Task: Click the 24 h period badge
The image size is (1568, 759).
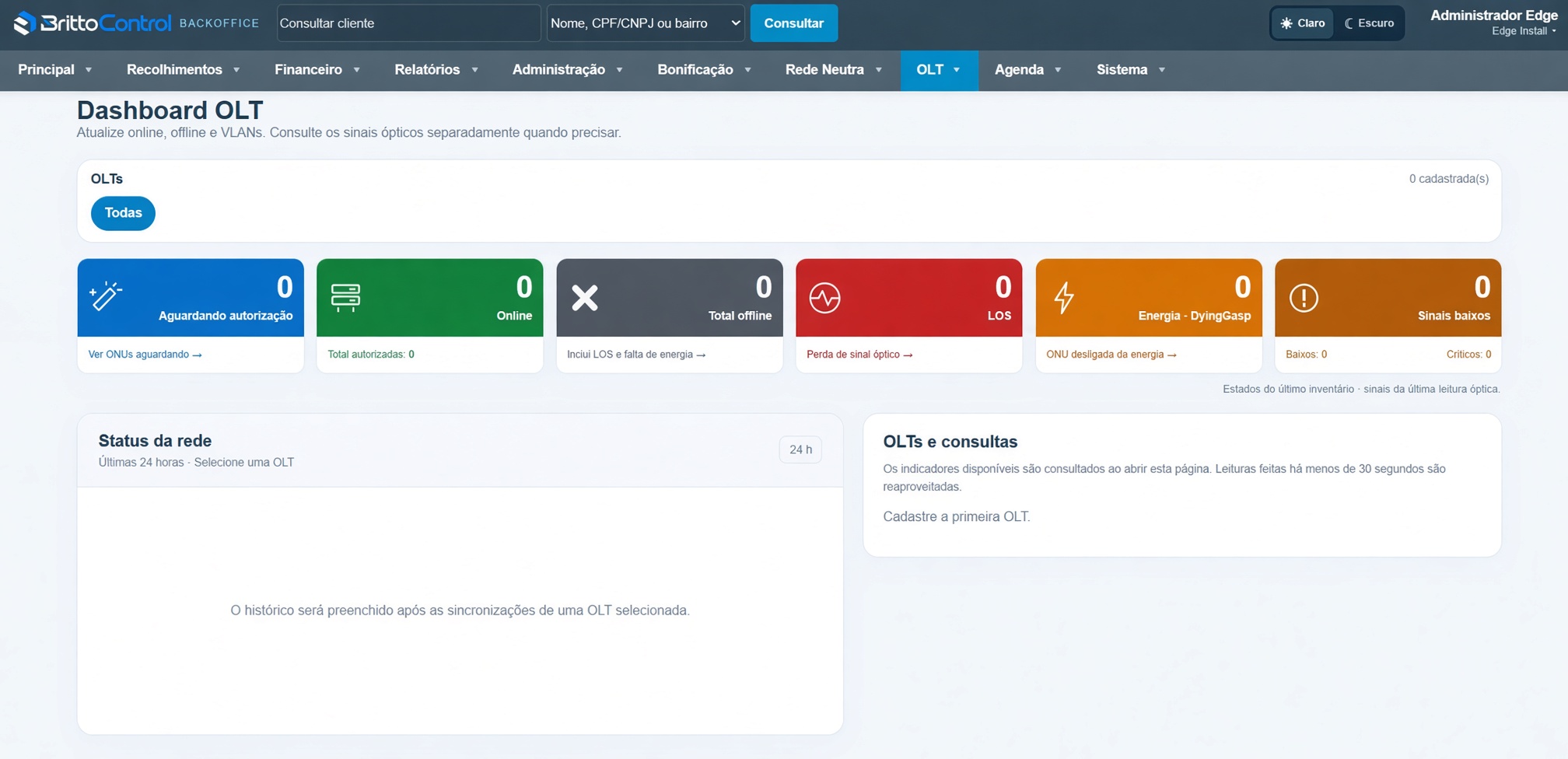Action: pos(800,449)
